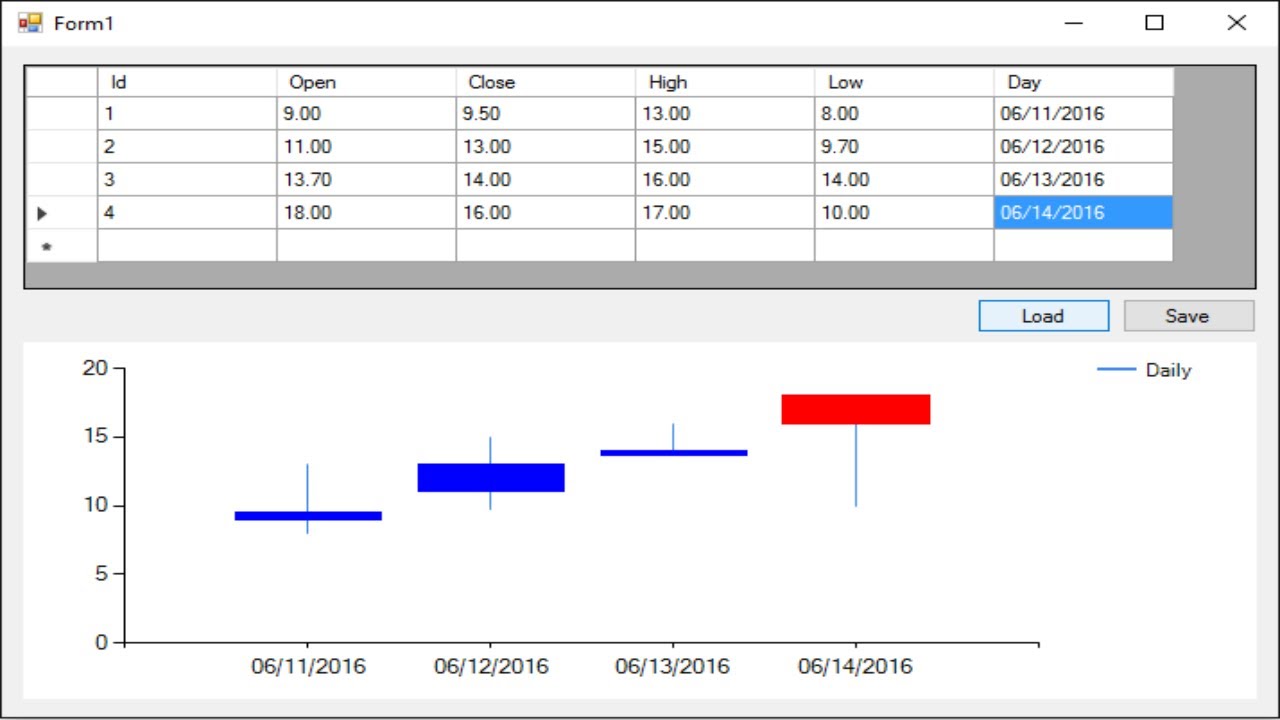This screenshot has height=720, width=1280.
Task: Select Open cell with value 11.00
Action: [x=366, y=147]
